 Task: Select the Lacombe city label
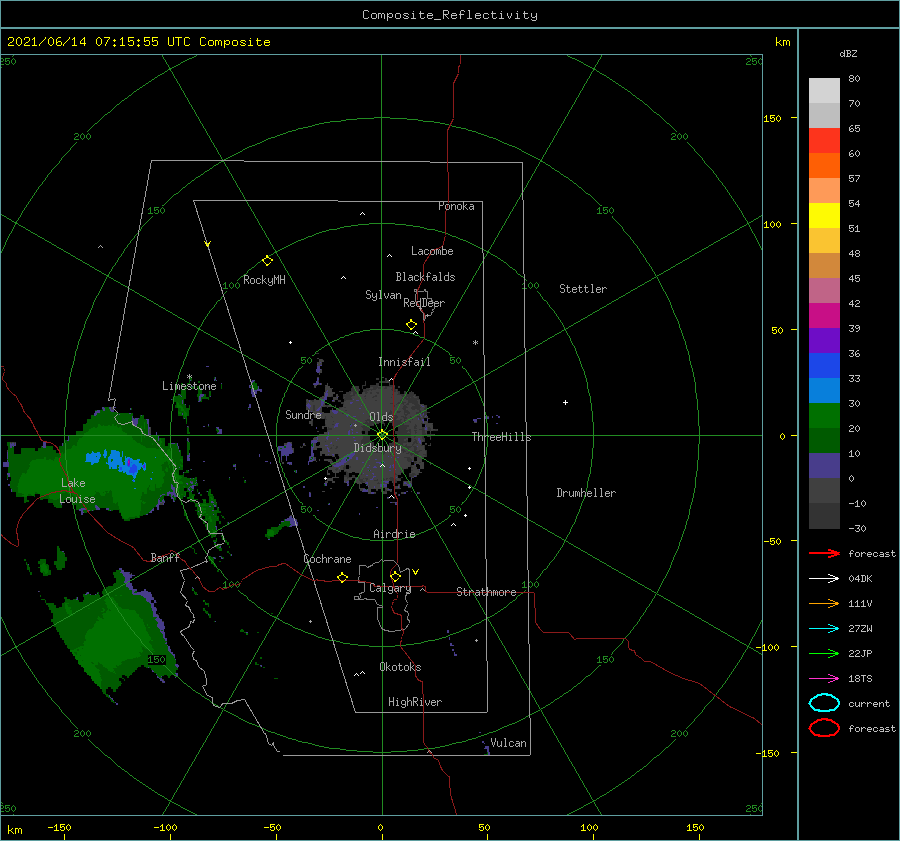tap(432, 251)
